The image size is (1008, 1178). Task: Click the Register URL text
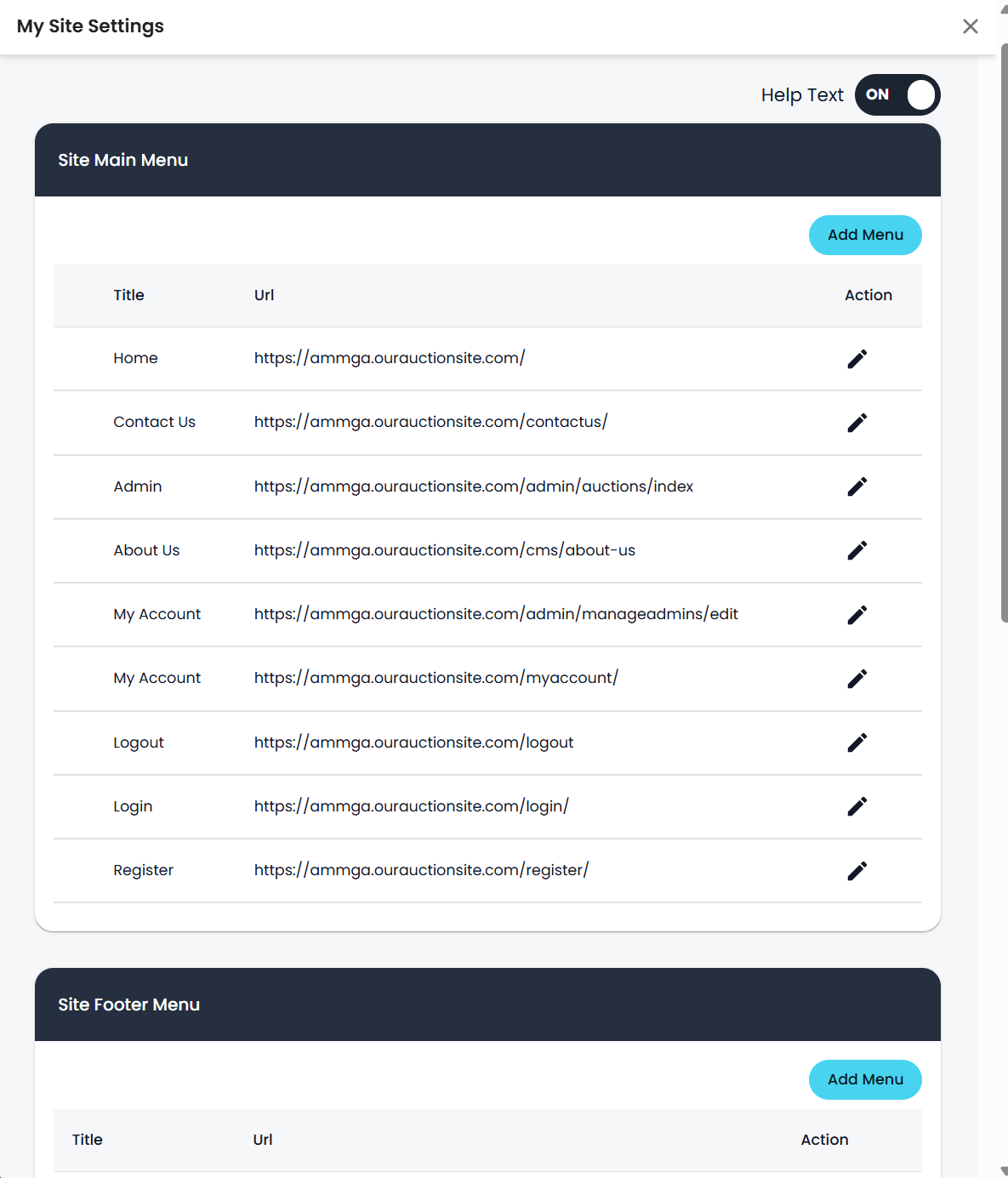pyautogui.click(x=421, y=870)
